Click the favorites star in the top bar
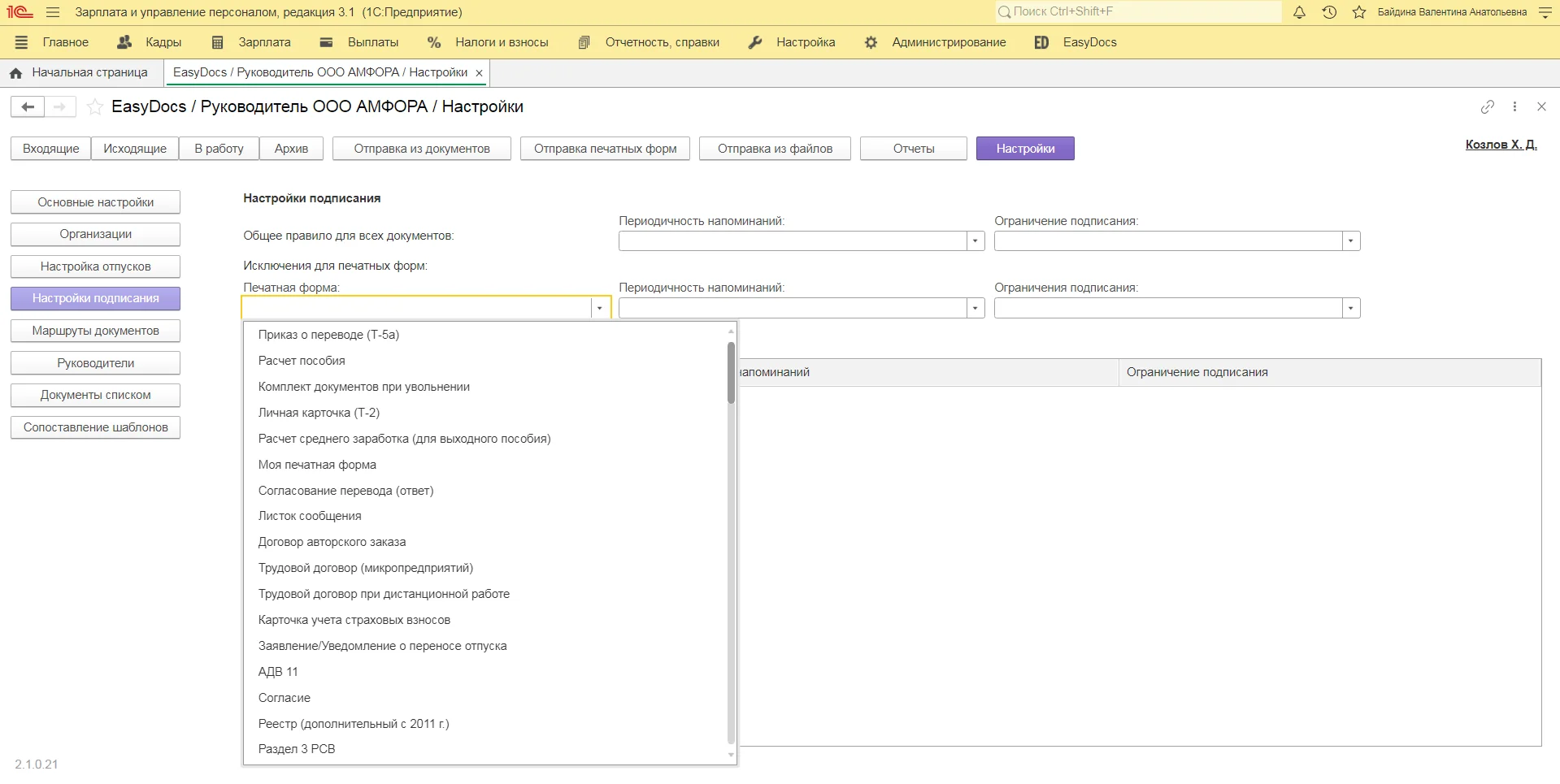This screenshot has width=1560, height=784. pyautogui.click(x=1359, y=12)
